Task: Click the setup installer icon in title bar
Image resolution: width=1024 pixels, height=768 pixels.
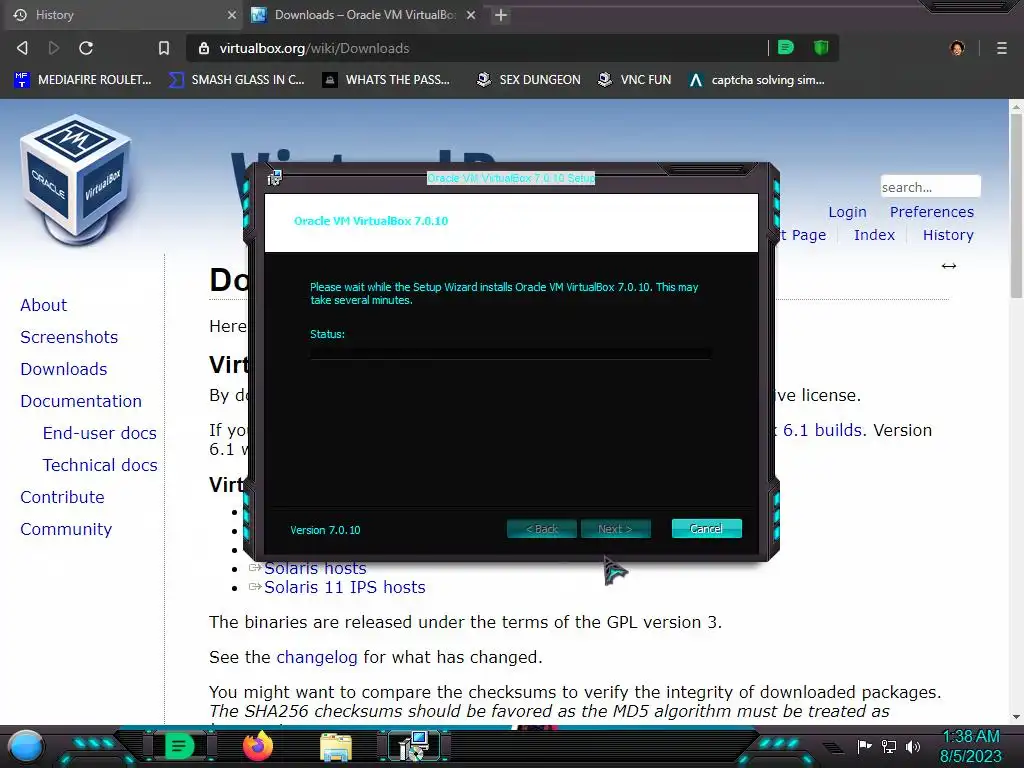Action: (274, 177)
